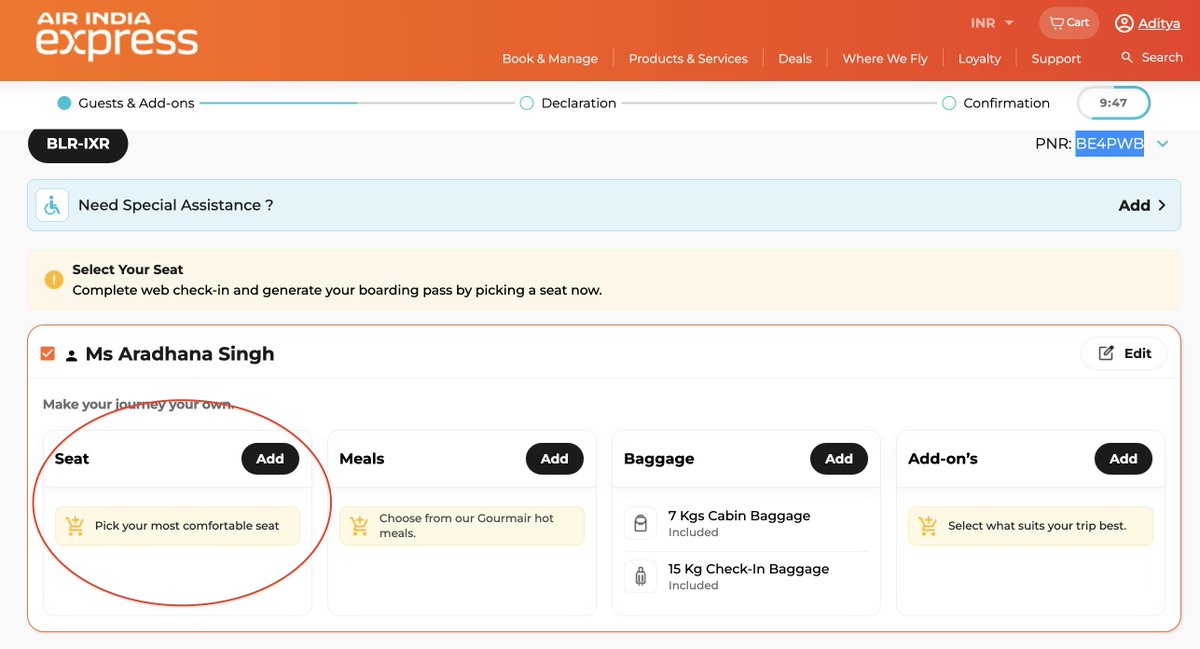Click the Search magnifier icon
1200x649 pixels.
click(1127, 57)
